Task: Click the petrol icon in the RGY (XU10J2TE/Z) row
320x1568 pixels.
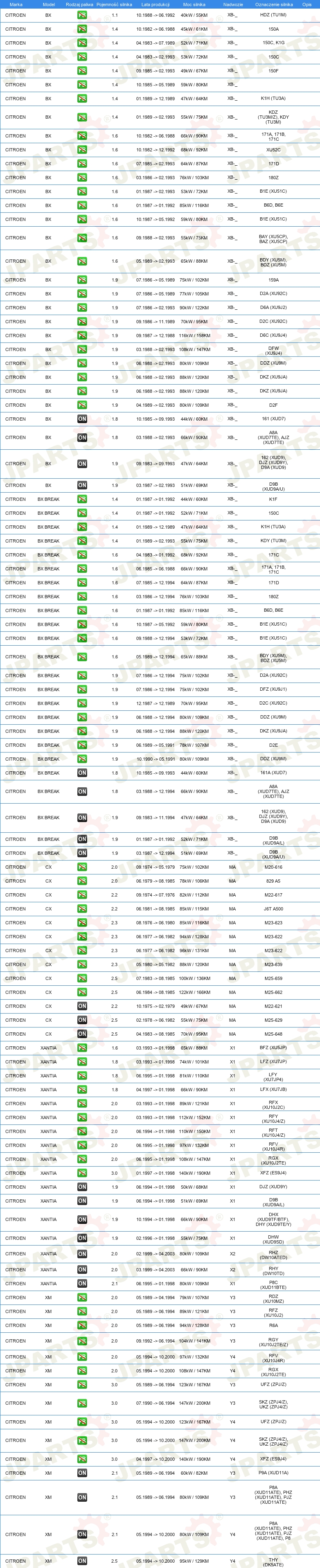Action: (x=82, y=1341)
